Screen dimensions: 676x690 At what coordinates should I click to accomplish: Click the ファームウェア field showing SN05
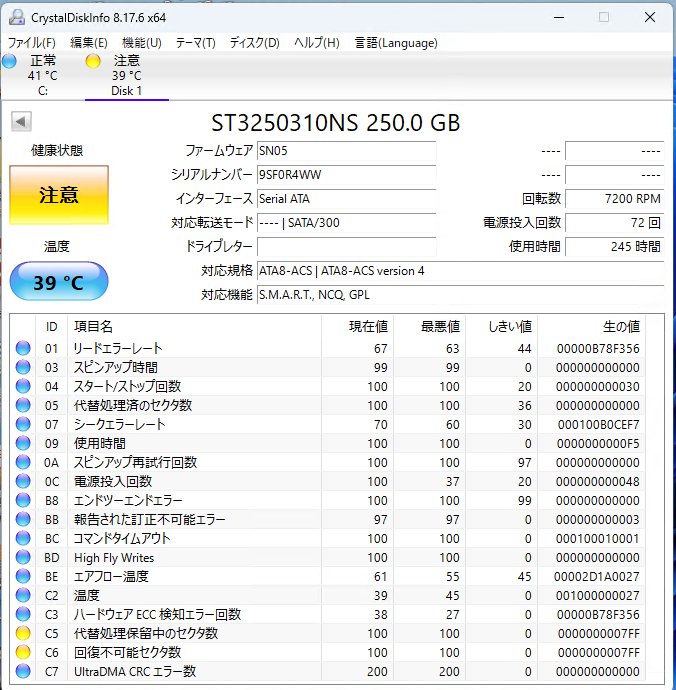click(346, 151)
